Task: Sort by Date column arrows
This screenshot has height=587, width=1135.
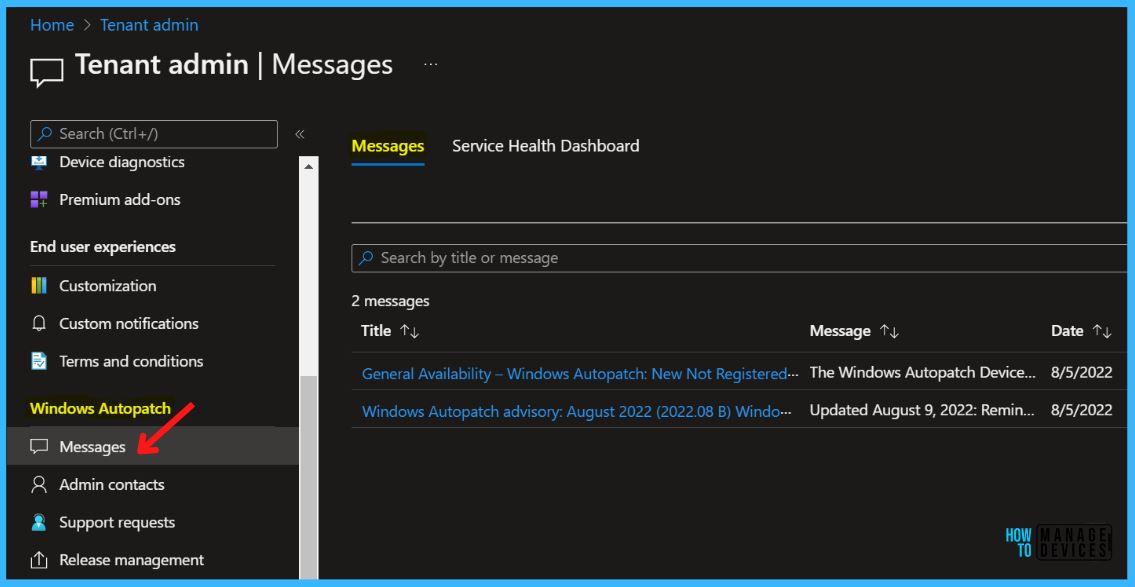Action: click(1102, 331)
